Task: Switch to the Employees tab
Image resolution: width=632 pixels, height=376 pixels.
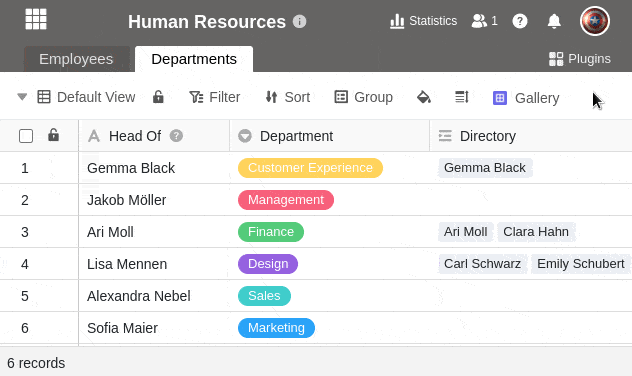Action: tap(76, 59)
